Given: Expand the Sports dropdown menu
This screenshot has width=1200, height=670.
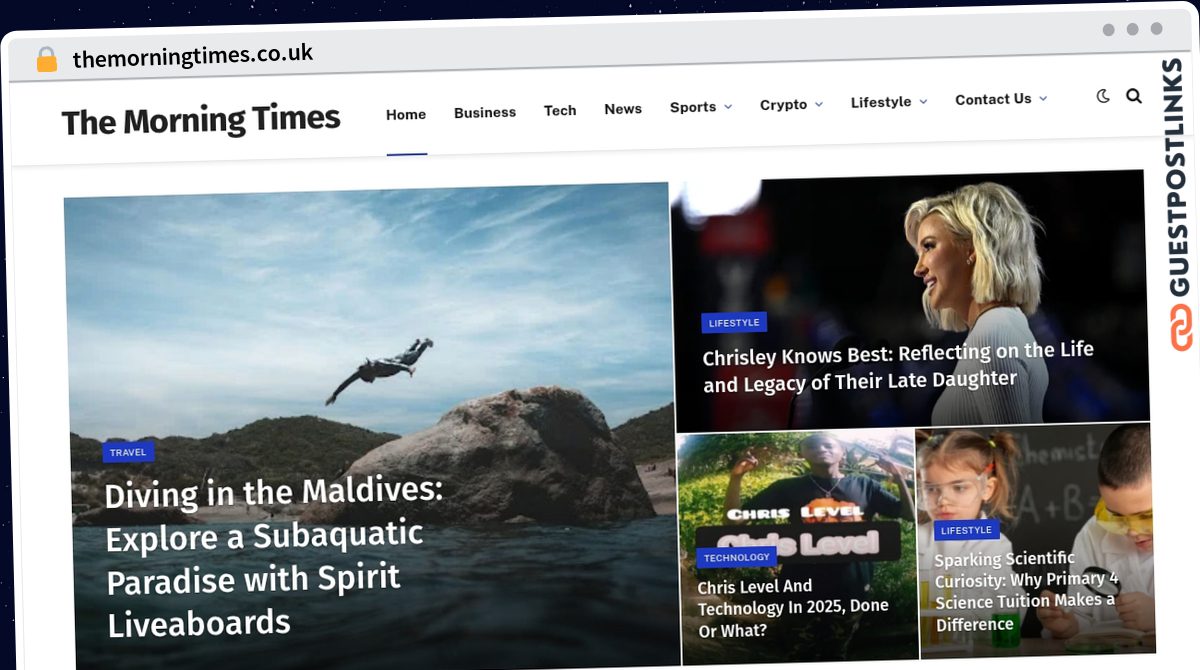Looking at the screenshot, I should 700,107.
